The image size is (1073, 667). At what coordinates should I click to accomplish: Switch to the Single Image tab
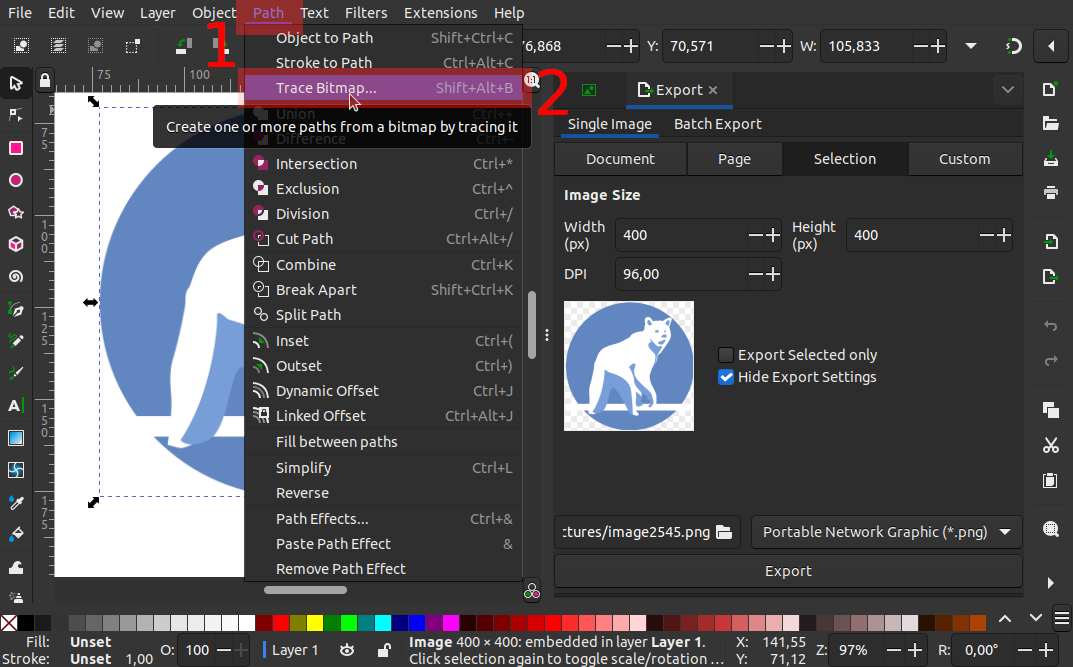click(x=610, y=124)
